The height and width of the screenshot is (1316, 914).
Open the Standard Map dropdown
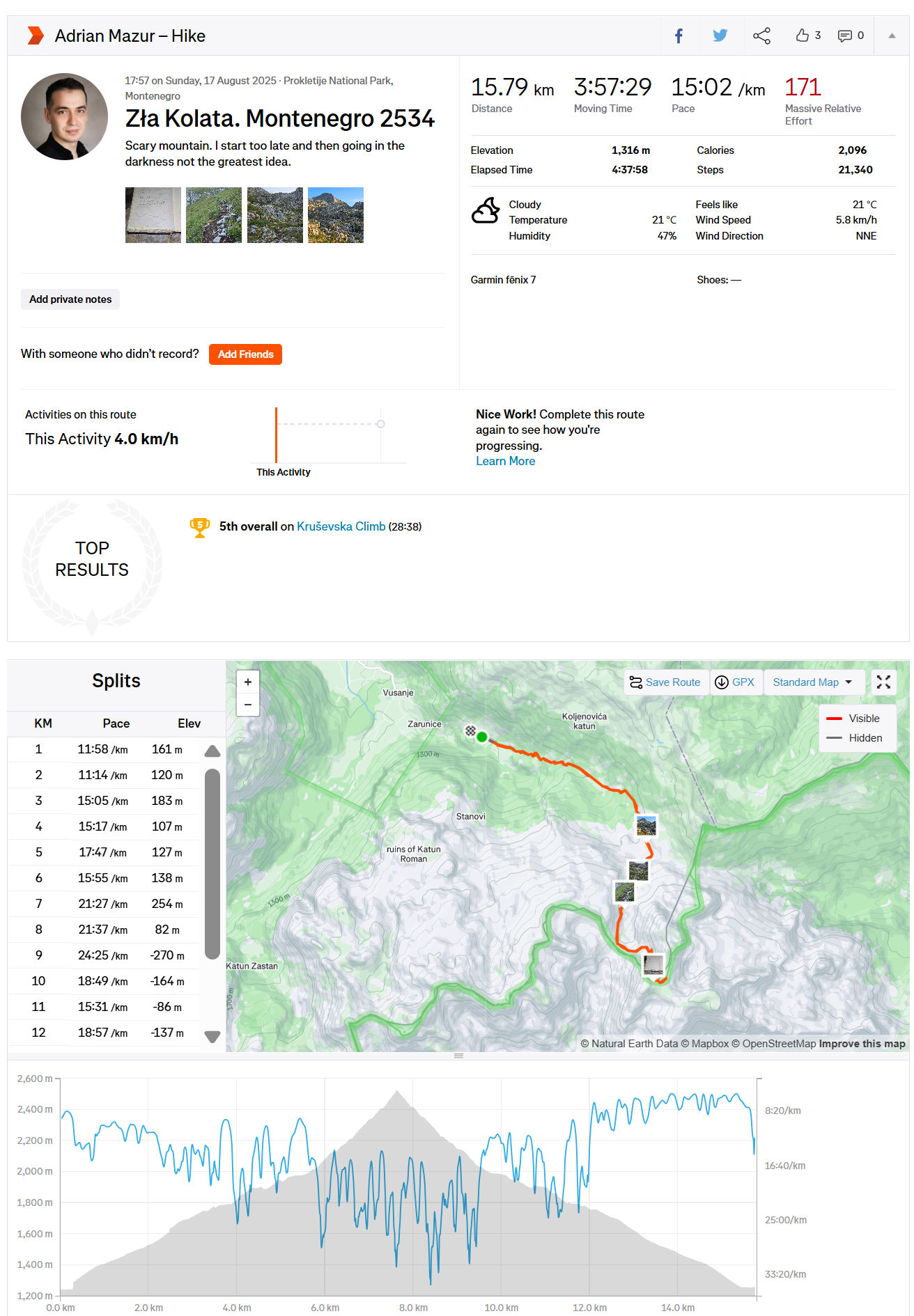tap(812, 682)
